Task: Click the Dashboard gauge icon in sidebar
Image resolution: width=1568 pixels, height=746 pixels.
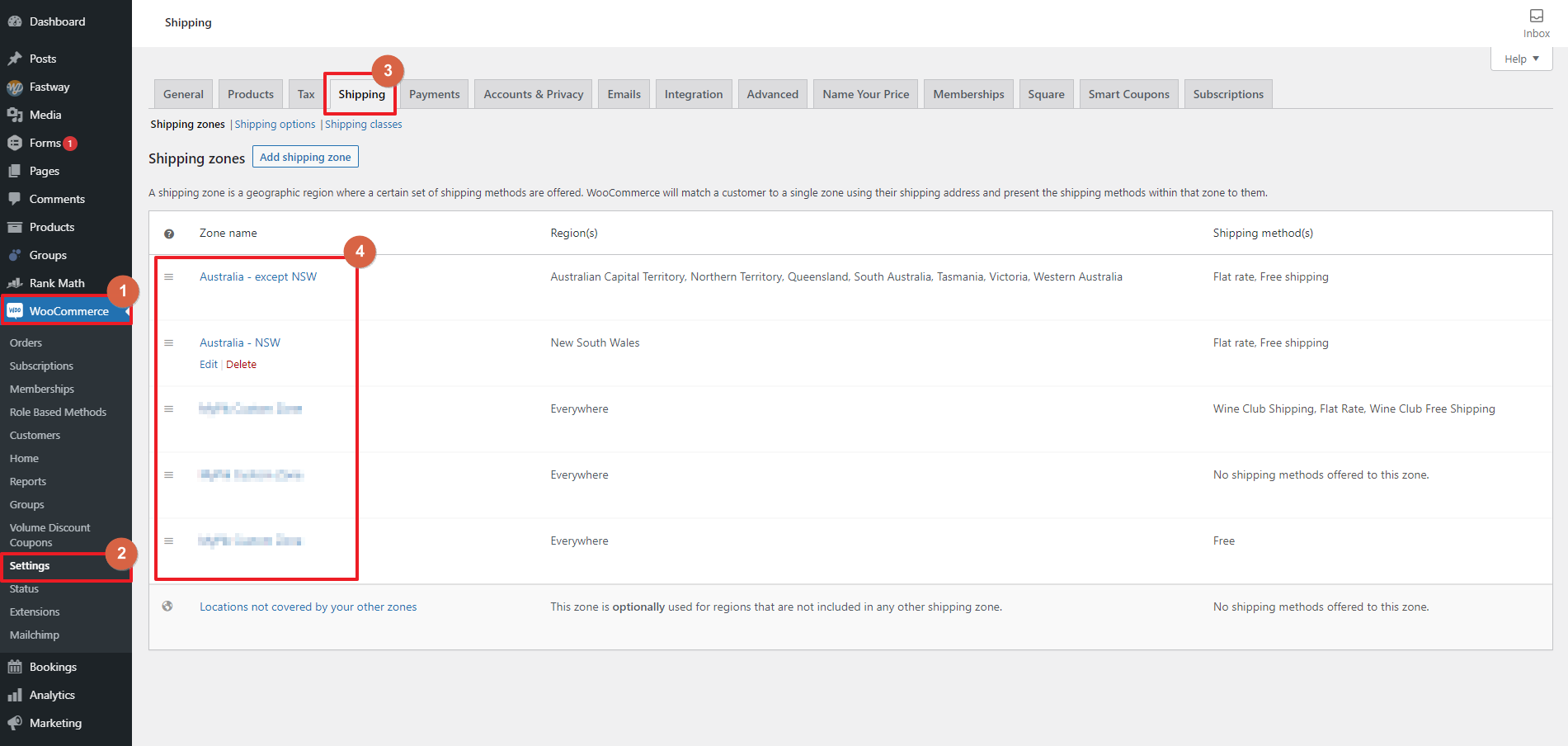Action: [15, 21]
